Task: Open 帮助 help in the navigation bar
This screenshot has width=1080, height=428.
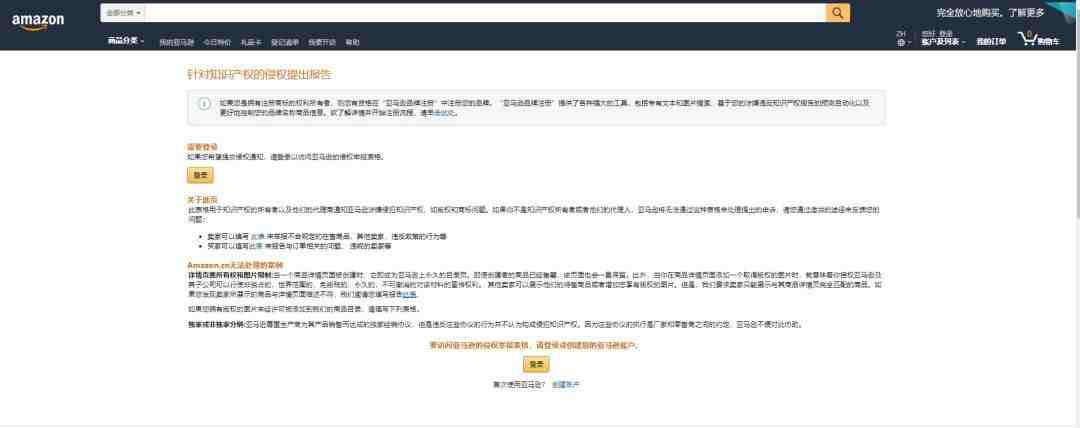Action: [352, 42]
